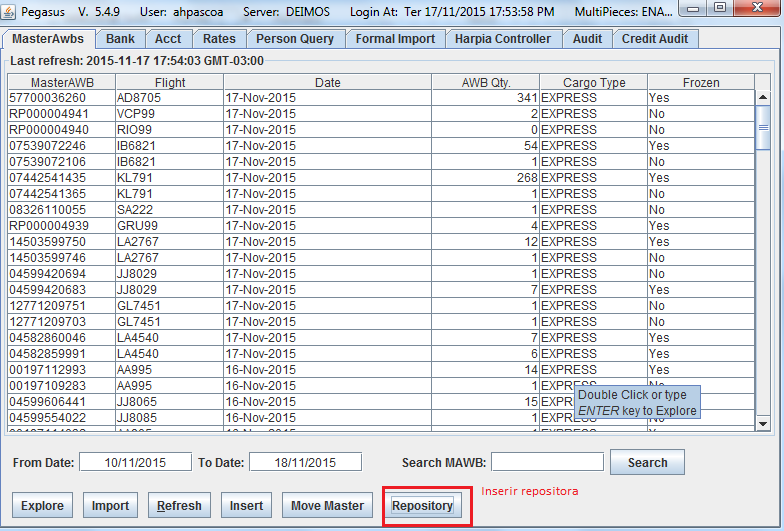Minimize the Pegasus window

click(x=693, y=8)
